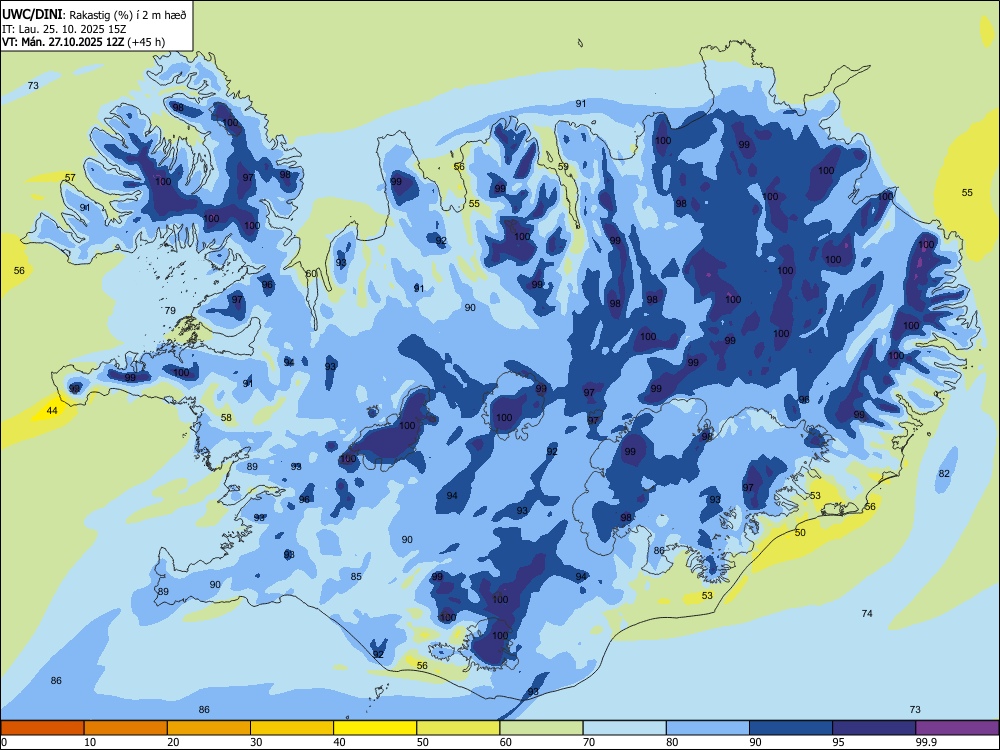Screen dimensions: 1000x750
Task: Click the valid time 'VT: Mán. 27.10.2025 12Z'
Action: coord(63,42)
